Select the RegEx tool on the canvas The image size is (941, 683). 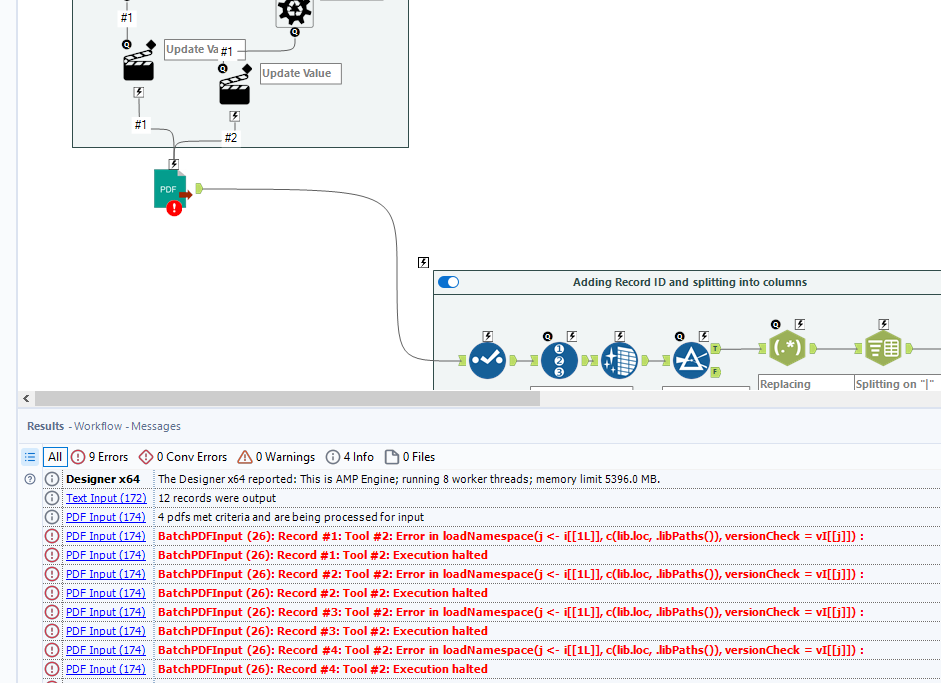tap(788, 346)
